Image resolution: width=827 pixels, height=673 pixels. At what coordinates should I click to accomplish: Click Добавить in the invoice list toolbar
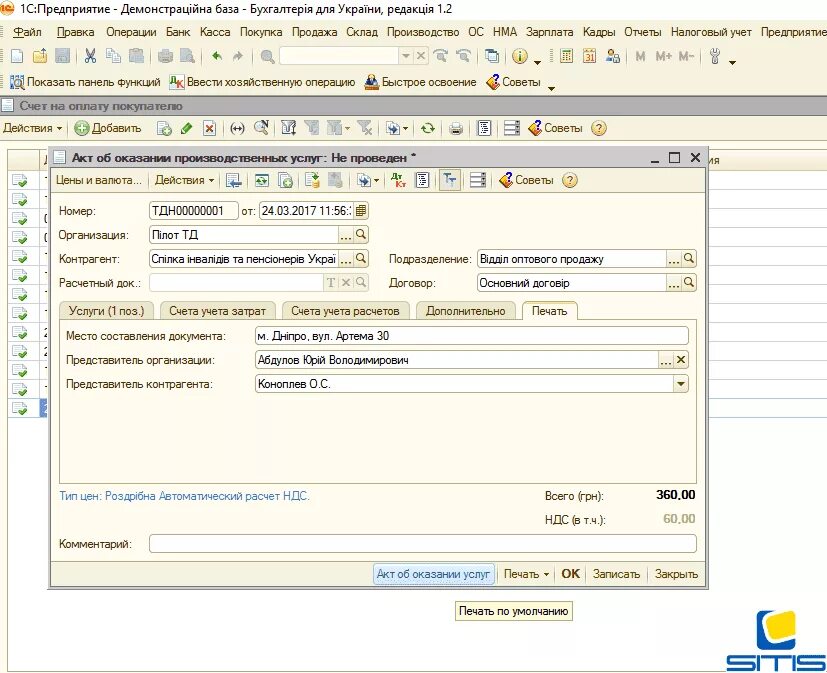tap(108, 128)
